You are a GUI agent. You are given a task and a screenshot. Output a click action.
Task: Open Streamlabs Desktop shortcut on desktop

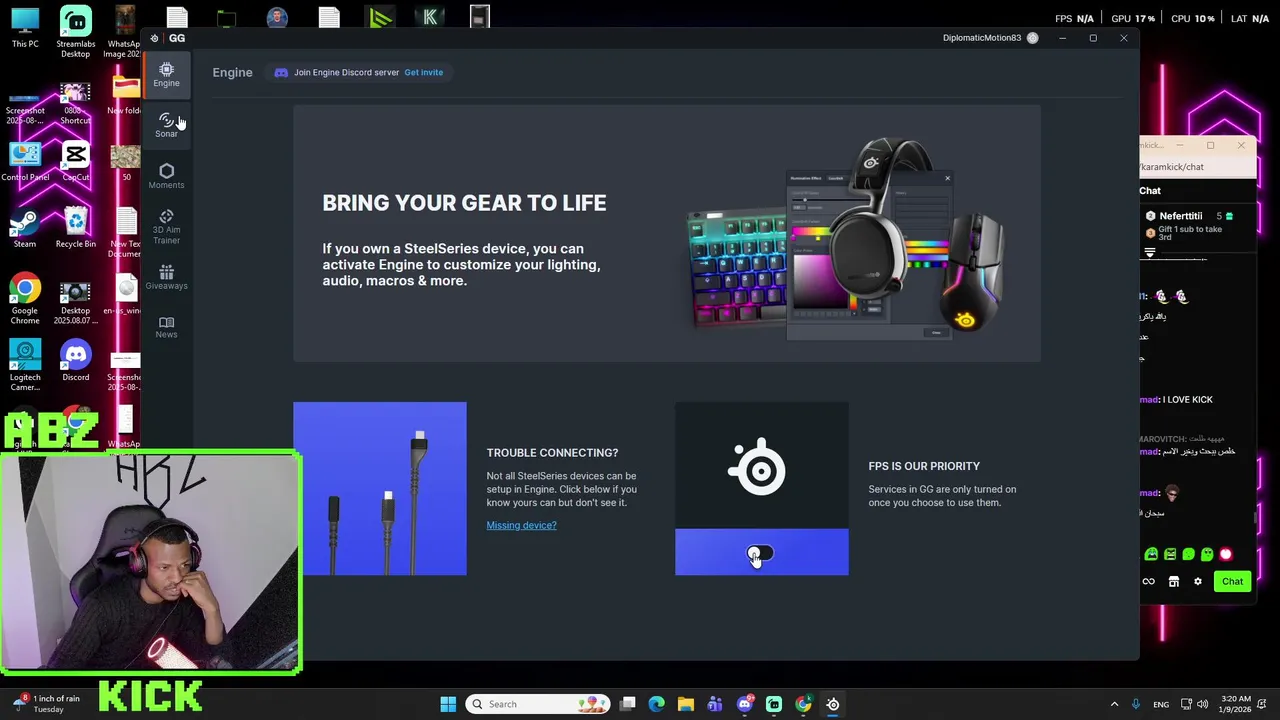(75, 32)
